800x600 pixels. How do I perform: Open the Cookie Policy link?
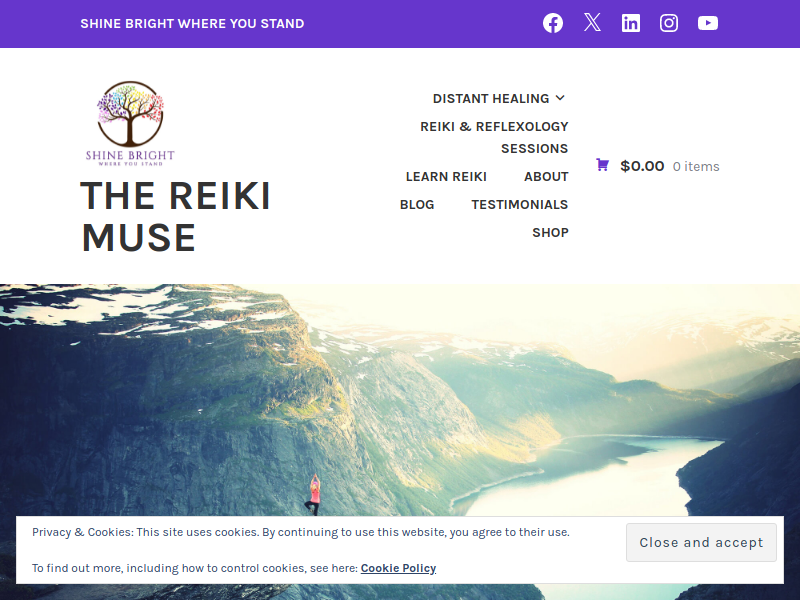pos(398,568)
